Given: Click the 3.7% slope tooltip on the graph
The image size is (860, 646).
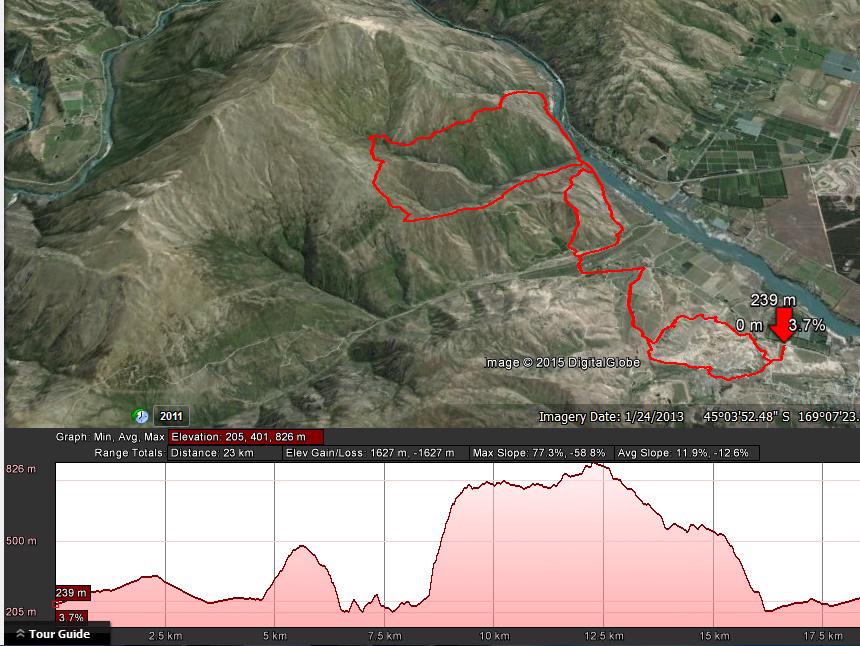Looking at the screenshot, I should click(x=71, y=617).
